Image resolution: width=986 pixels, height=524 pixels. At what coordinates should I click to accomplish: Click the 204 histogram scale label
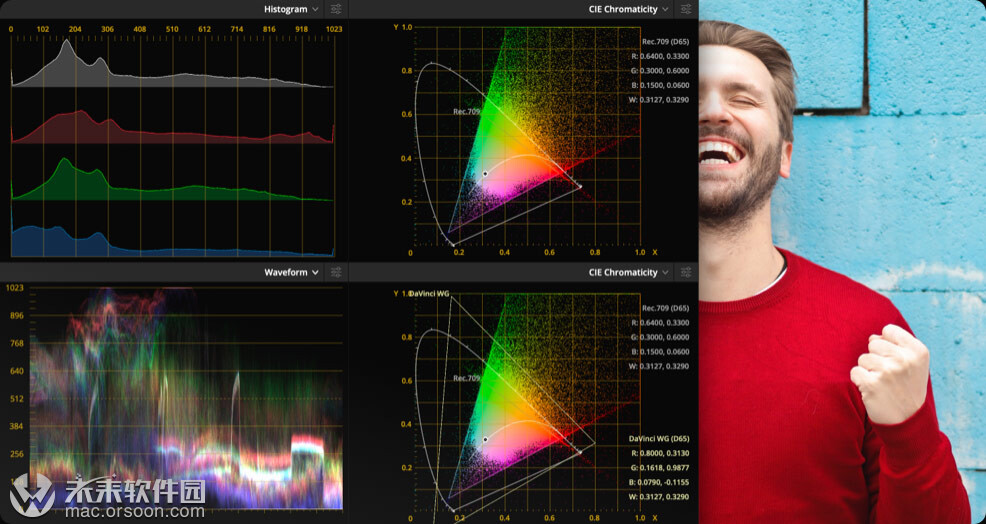click(75, 29)
